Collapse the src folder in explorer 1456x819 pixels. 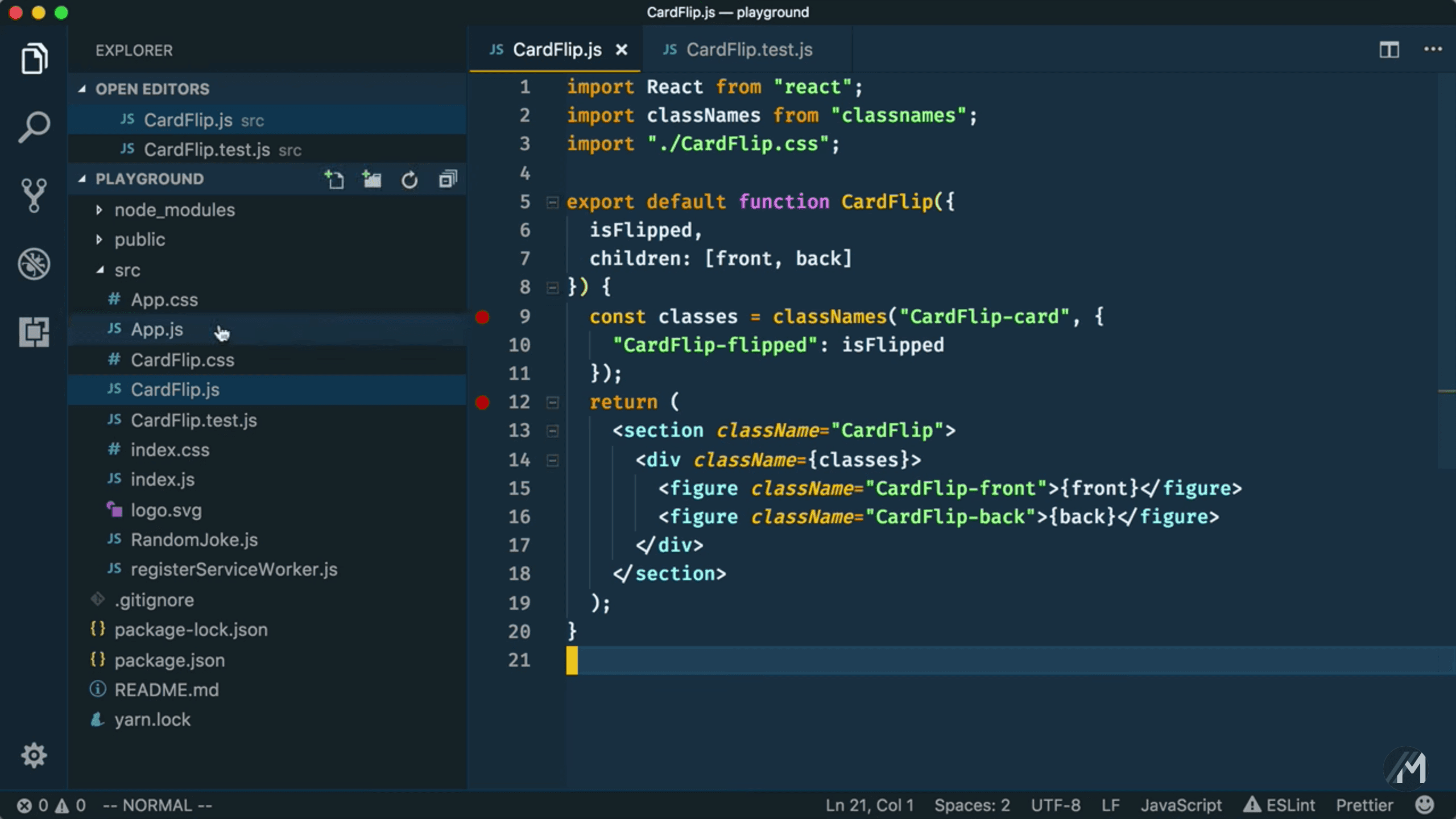[x=99, y=269]
